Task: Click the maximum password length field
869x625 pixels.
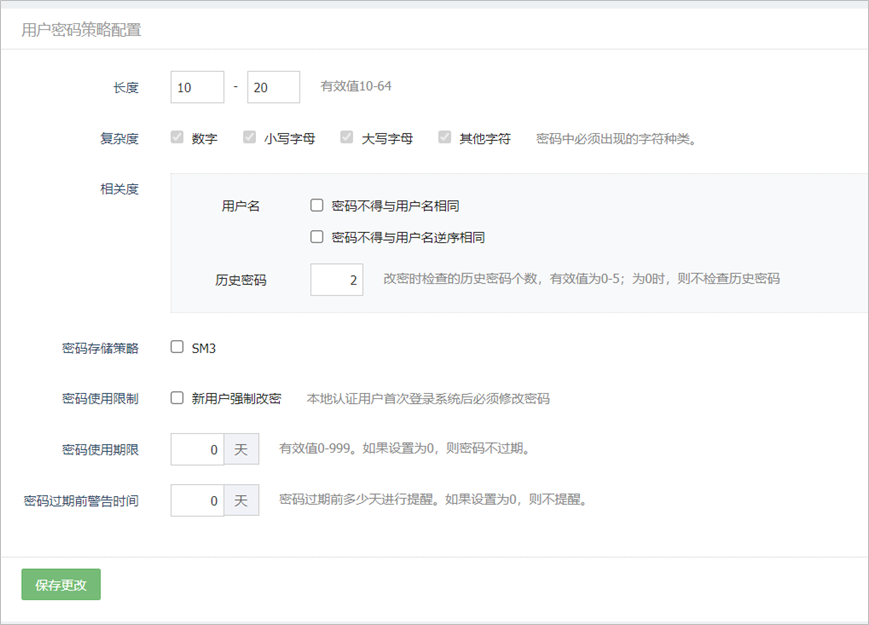Action: tap(273, 87)
